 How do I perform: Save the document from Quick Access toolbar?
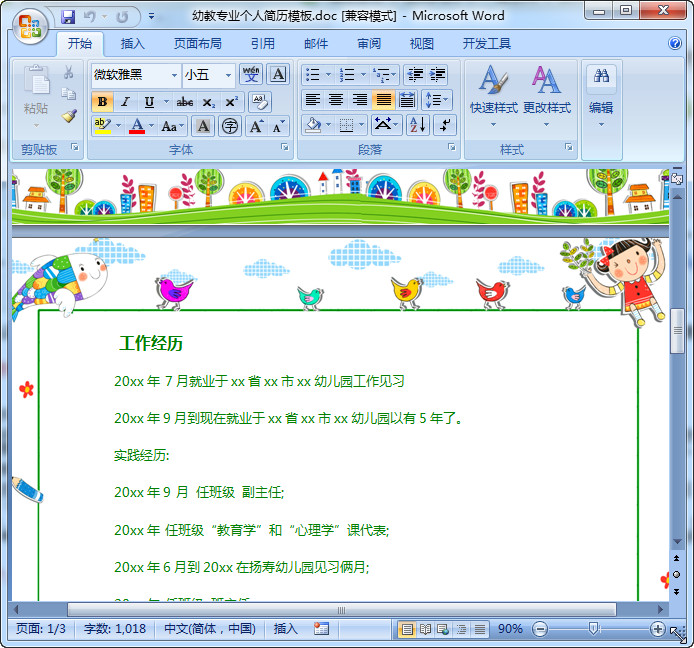[x=68, y=17]
